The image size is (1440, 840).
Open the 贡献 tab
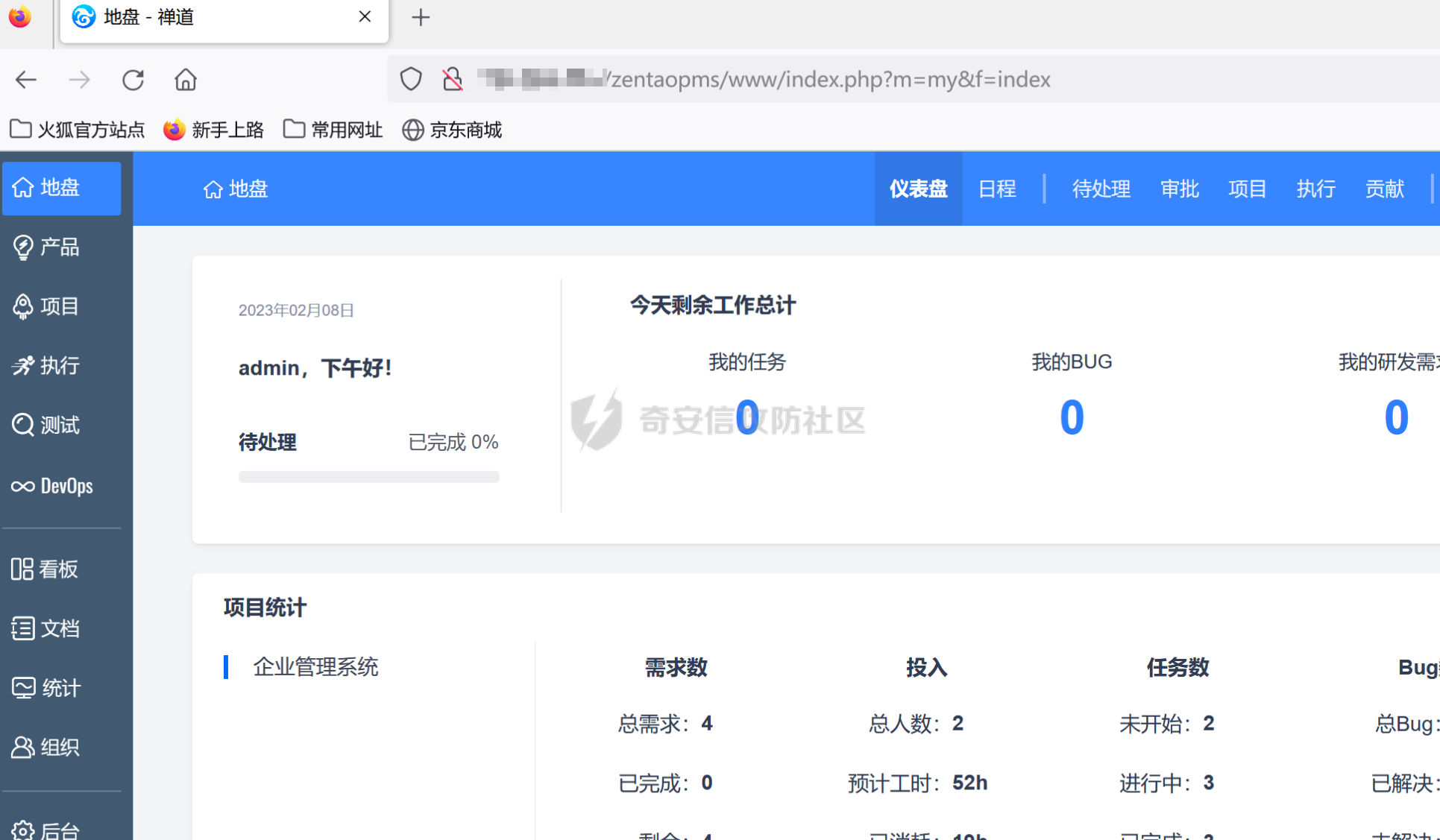coord(1384,189)
